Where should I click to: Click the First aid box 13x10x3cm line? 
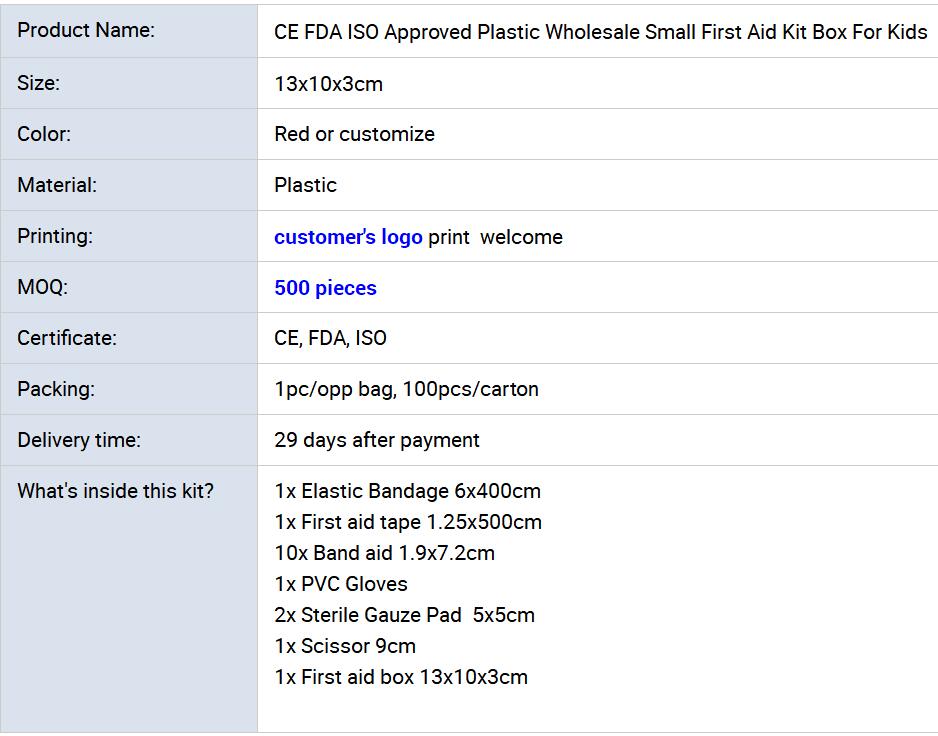(x=401, y=677)
